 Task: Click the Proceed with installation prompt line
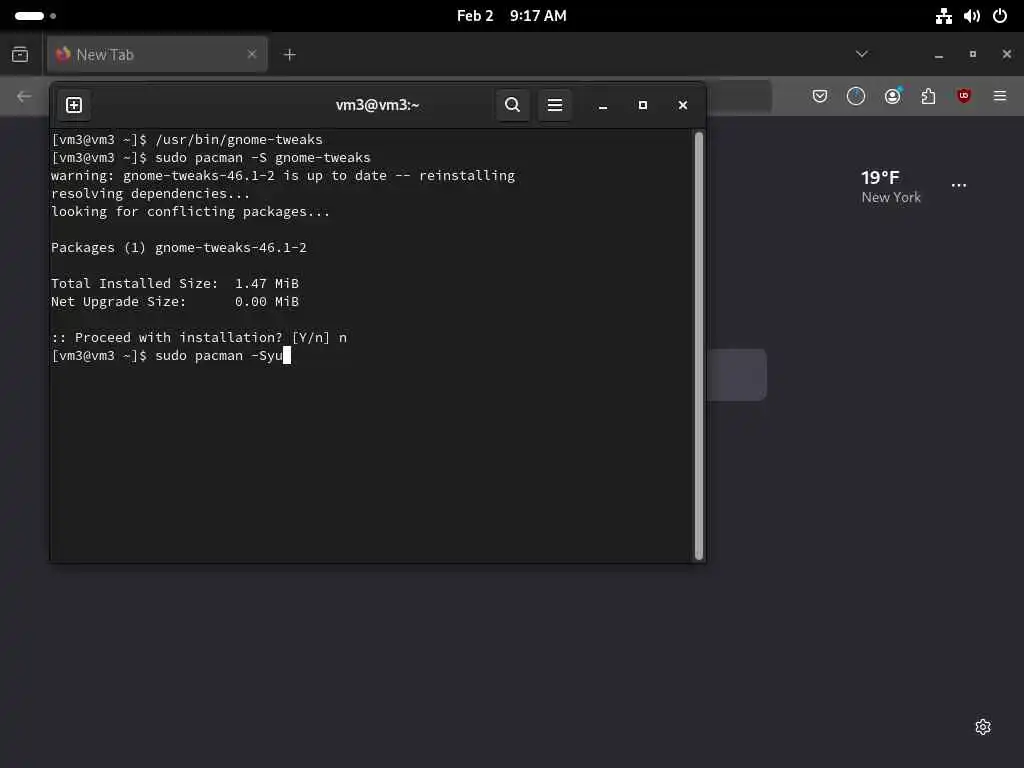pyautogui.click(x=199, y=338)
